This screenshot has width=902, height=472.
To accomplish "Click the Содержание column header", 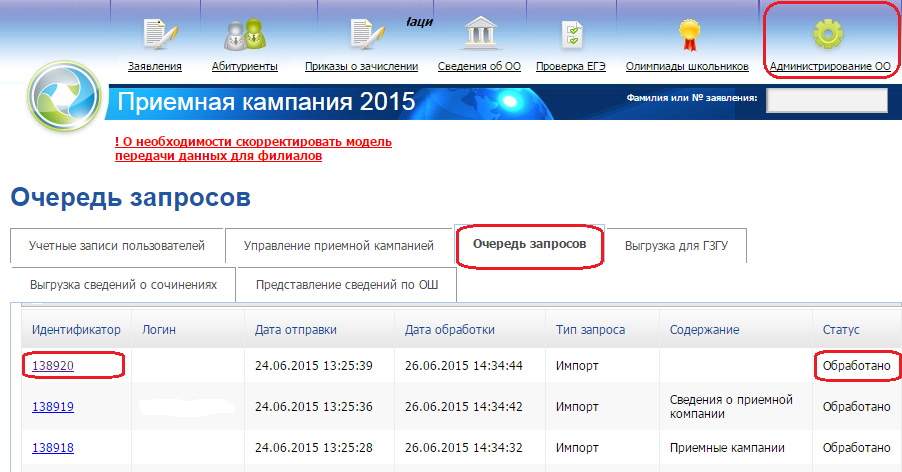I will tap(736, 329).
